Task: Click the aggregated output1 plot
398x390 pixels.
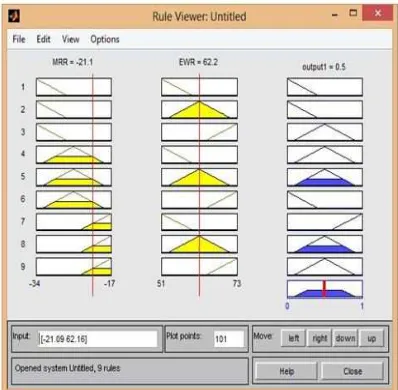Action: pyautogui.click(x=325, y=289)
